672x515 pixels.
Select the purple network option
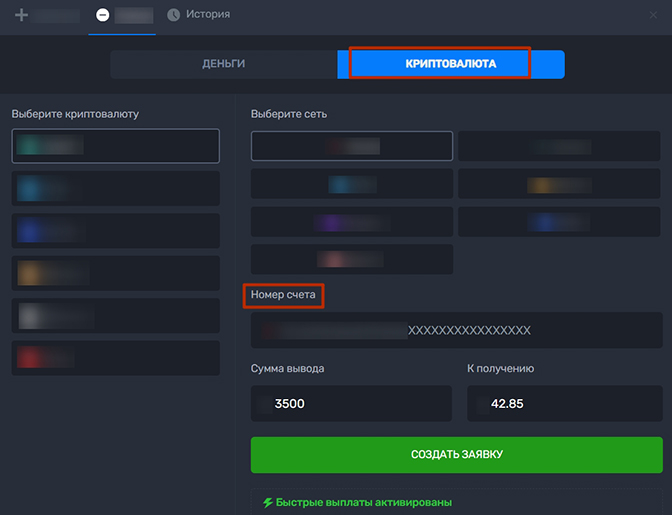coord(351,221)
